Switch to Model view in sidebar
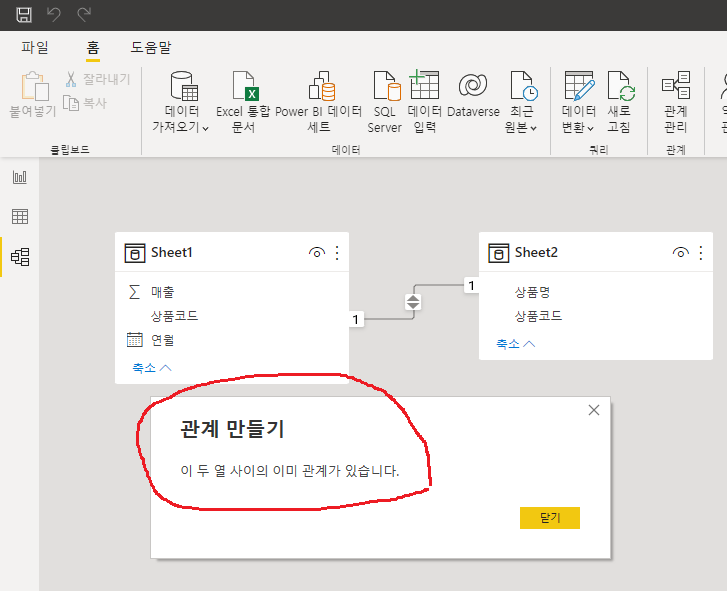 pyautogui.click(x=20, y=257)
